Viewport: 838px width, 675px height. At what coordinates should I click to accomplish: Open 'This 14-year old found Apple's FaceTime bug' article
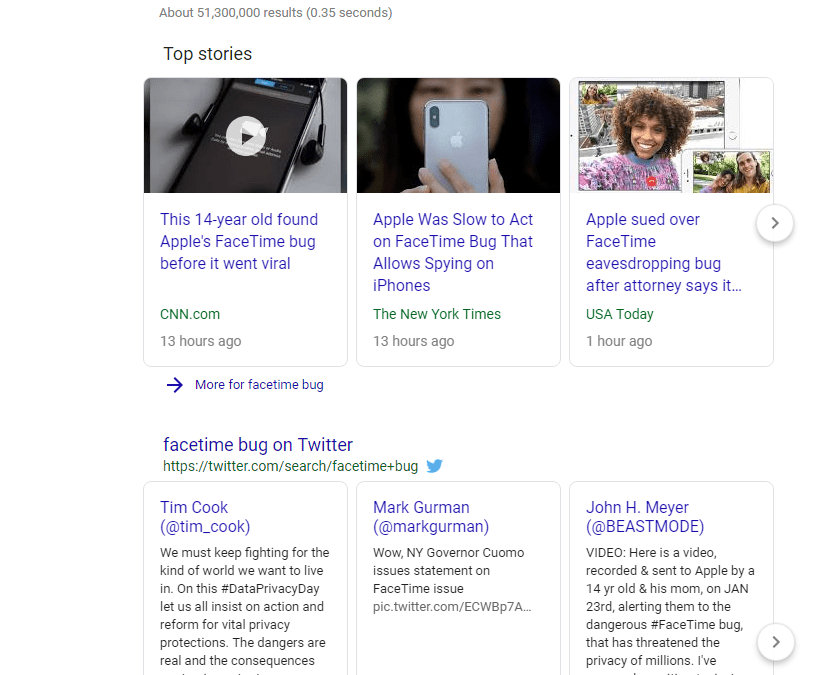click(x=239, y=242)
